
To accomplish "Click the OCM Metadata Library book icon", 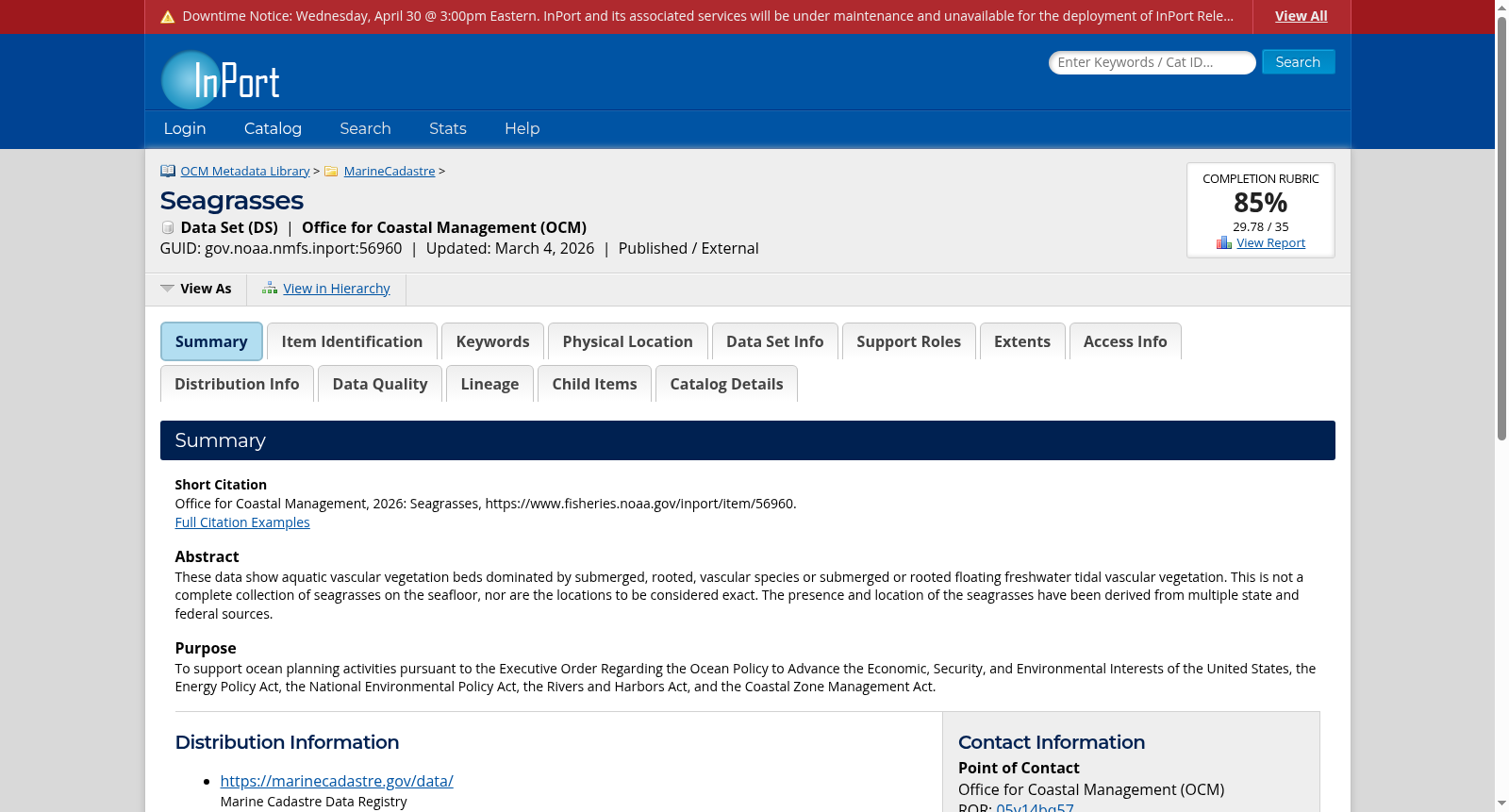I will (x=168, y=171).
